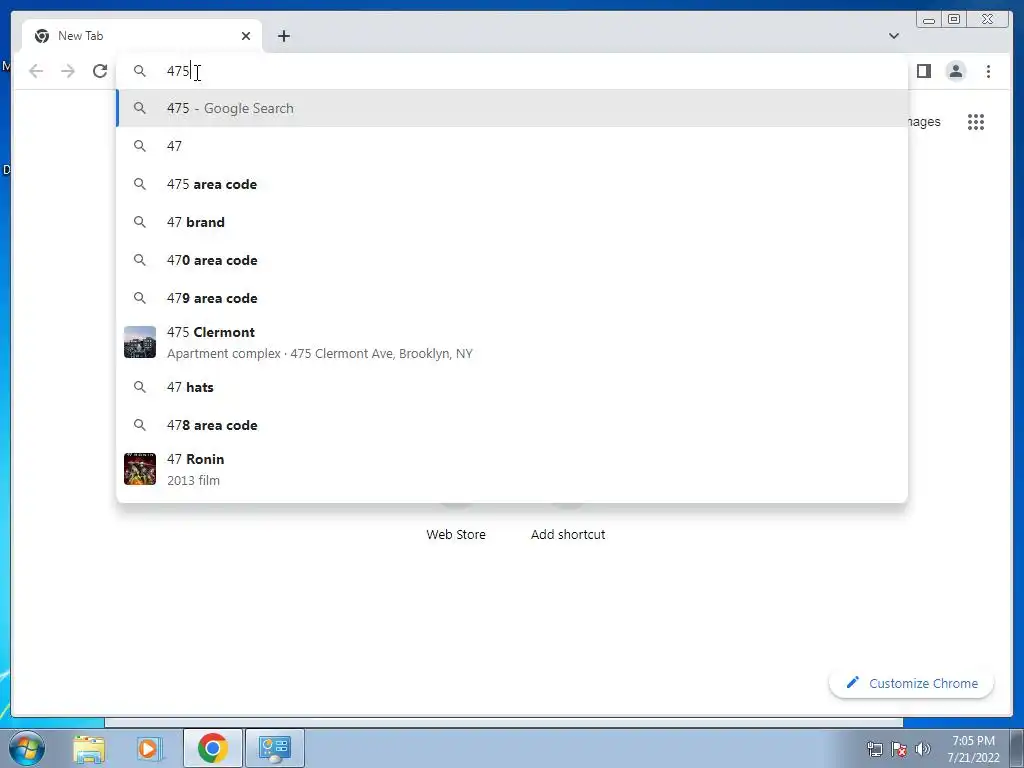Click the horizontal scrollbar below Chrome
1024x768 pixels.
click(x=504, y=722)
